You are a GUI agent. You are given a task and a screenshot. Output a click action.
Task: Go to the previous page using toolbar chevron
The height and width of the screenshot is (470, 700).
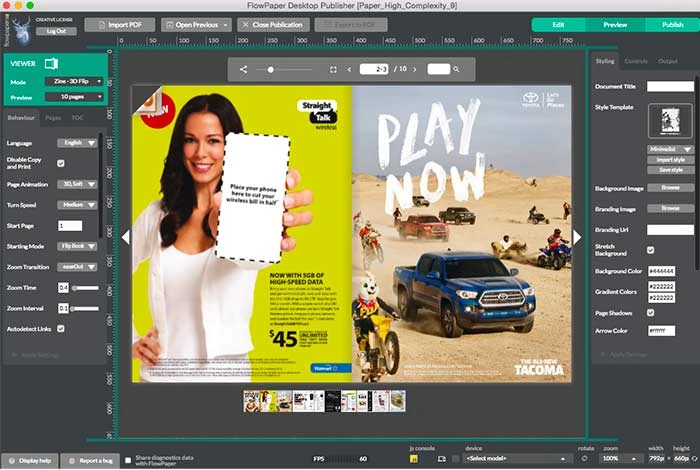tap(349, 70)
